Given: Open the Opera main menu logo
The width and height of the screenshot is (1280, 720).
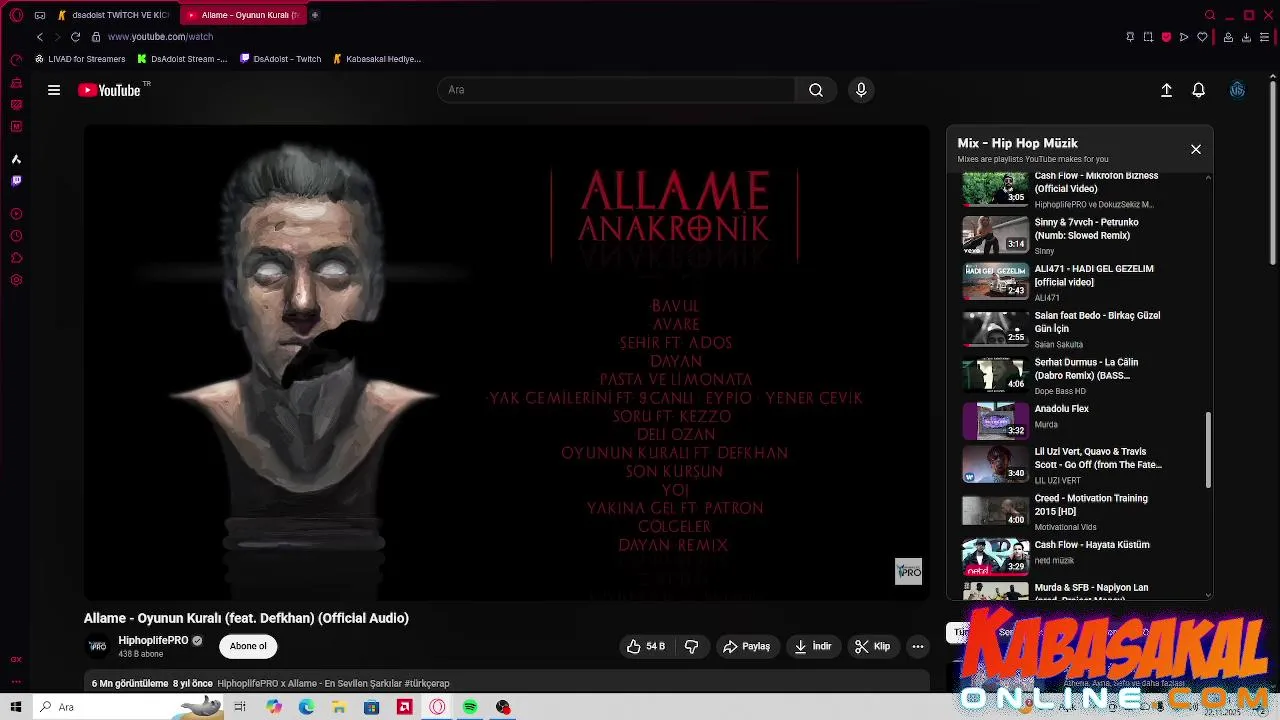Looking at the screenshot, I should pyautogui.click(x=16, y=15).
